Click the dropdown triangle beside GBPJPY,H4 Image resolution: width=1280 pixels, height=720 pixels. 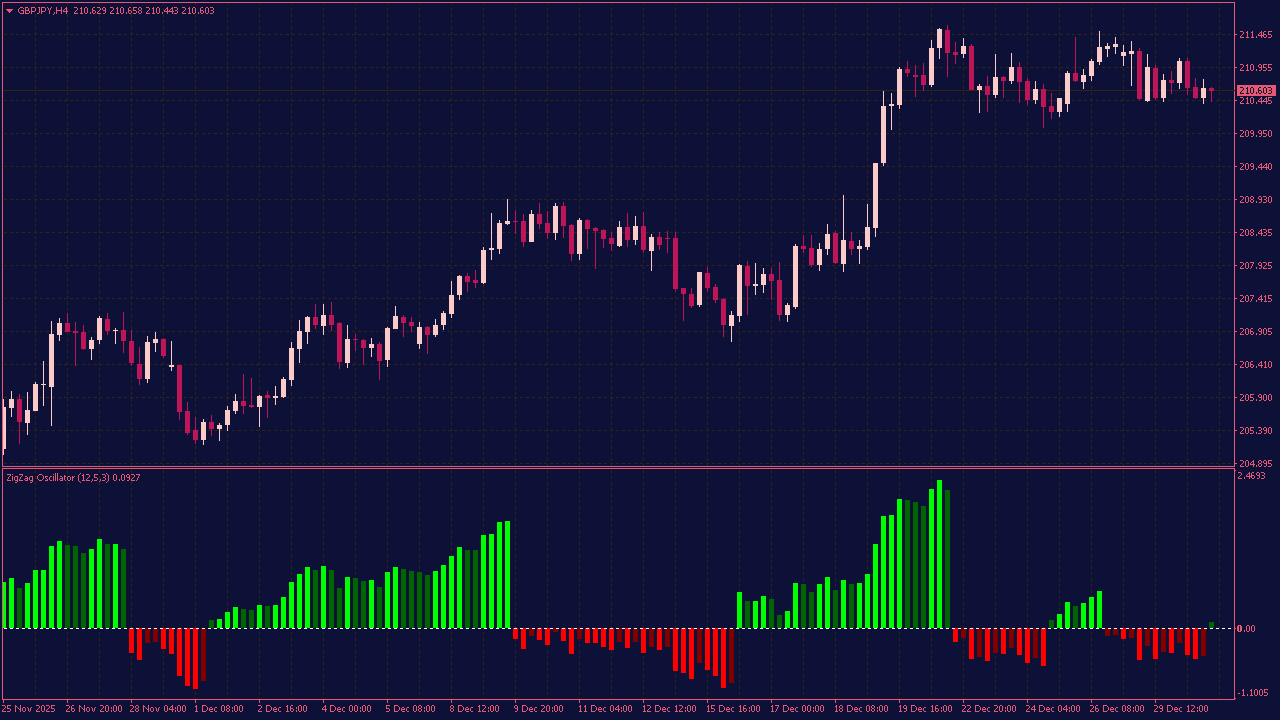[x=10, y=11]
